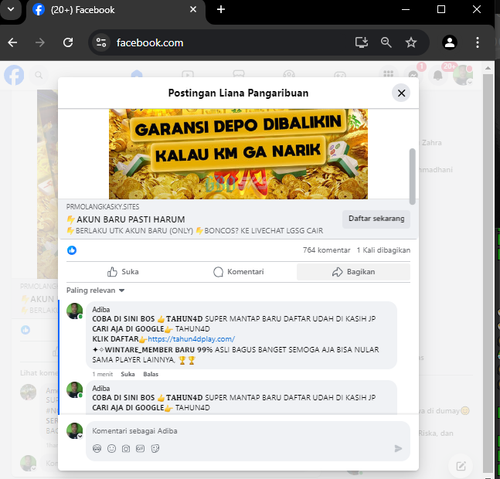Open Facebook Marketplace tab in background

click(239, 74)
